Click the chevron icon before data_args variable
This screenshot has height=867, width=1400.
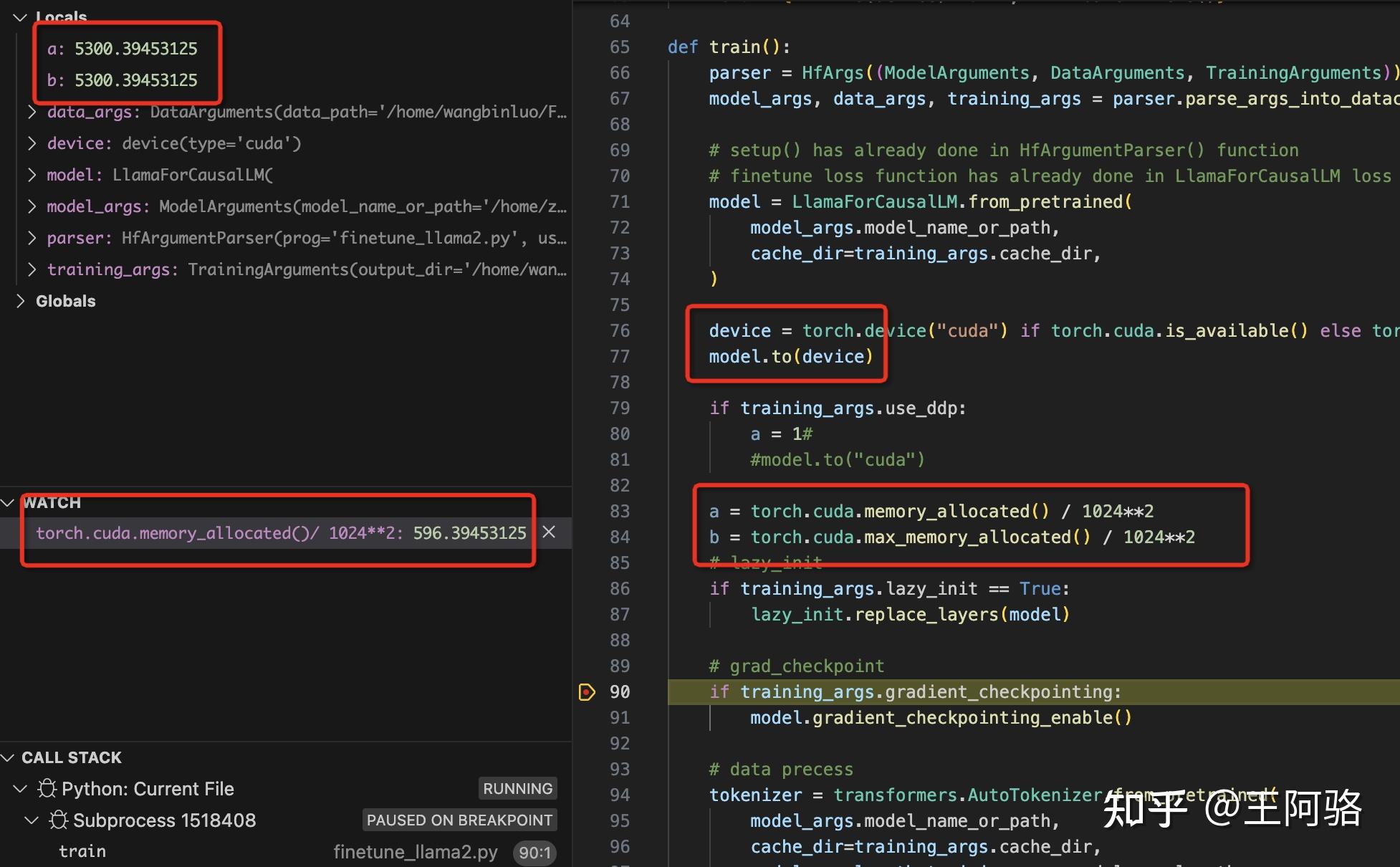coord(32,112)
